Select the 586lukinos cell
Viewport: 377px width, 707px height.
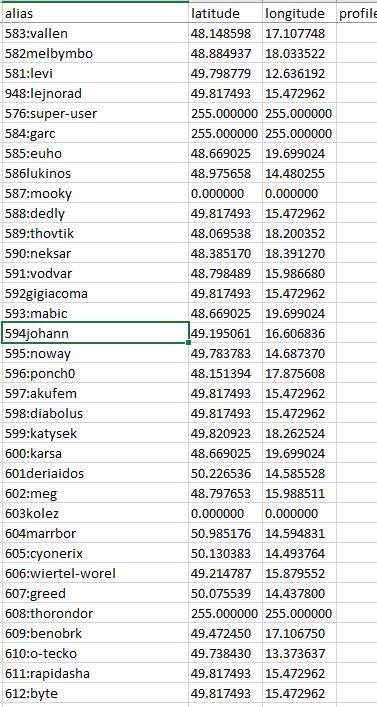(x=95, y=174)
